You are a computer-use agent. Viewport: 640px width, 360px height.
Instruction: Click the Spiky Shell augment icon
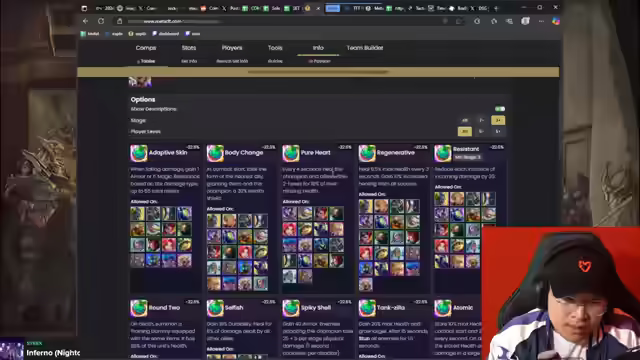click(x=291, y=308)
